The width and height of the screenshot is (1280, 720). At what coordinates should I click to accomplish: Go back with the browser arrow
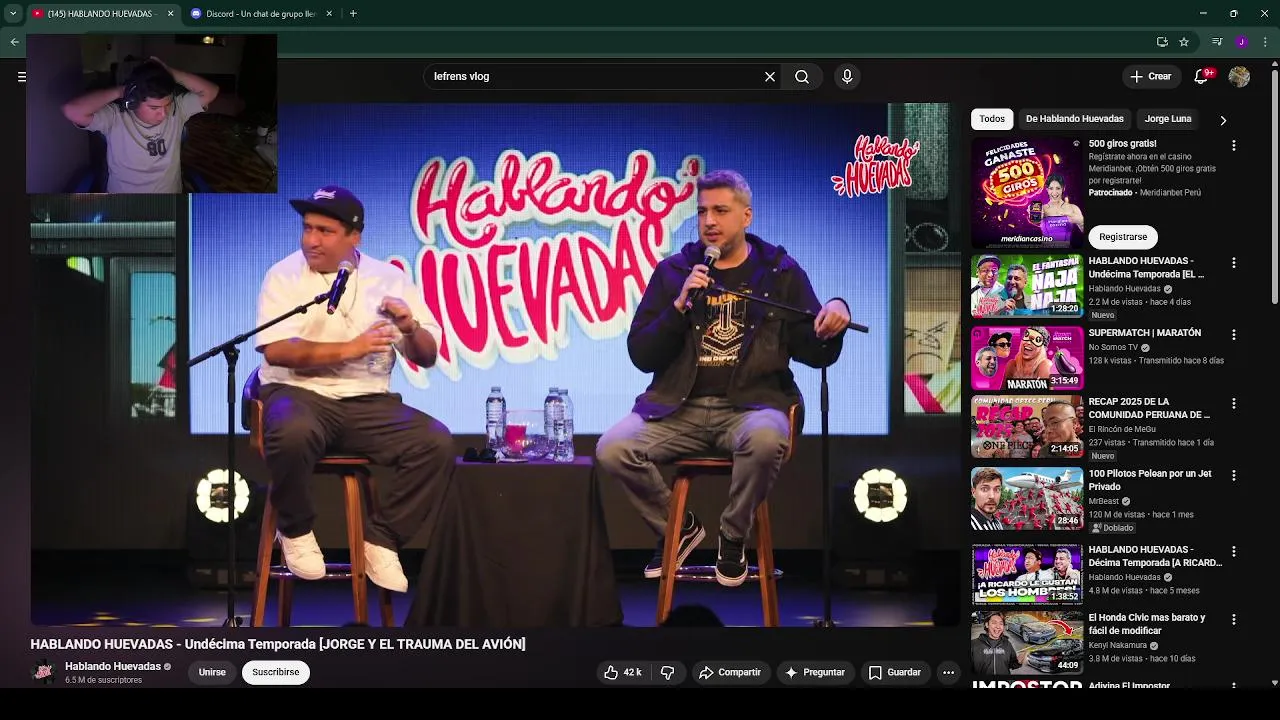[x=14, y=42]
